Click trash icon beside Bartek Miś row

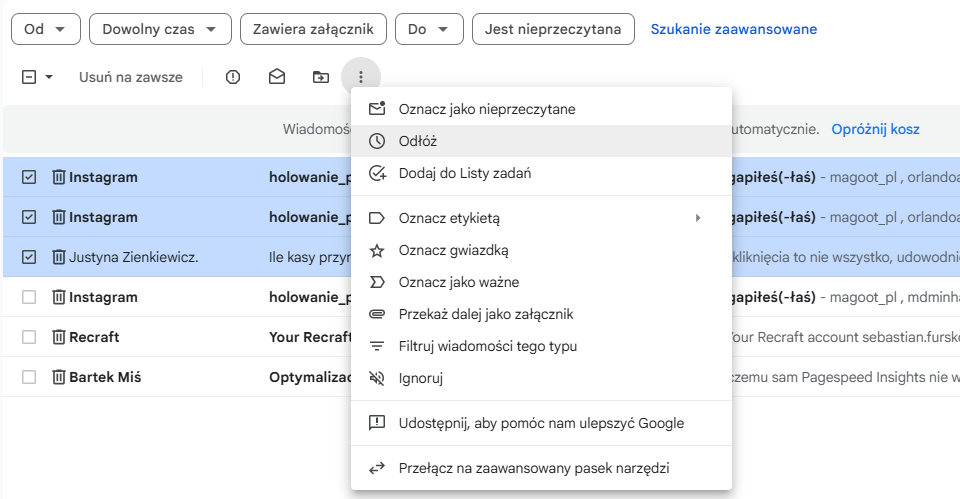(x=58, y=377)
